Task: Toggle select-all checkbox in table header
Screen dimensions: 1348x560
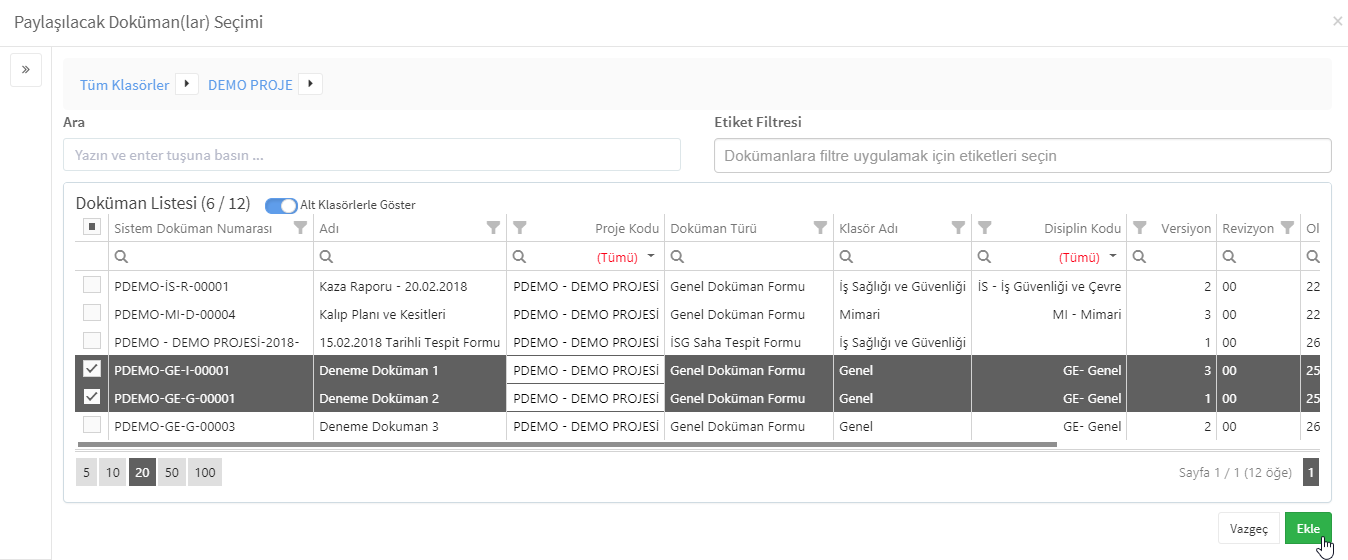Action: (92, 227)
